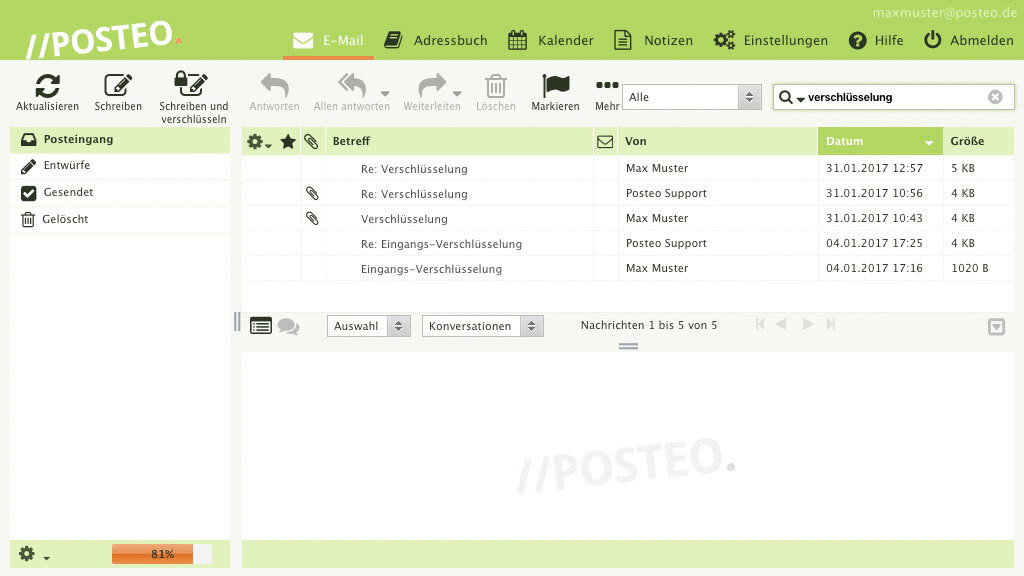Image resolution: width=1024 pixels, height=576 pixels.
Task: Open the Konversationen dropdown
Action: pos(483,326)
